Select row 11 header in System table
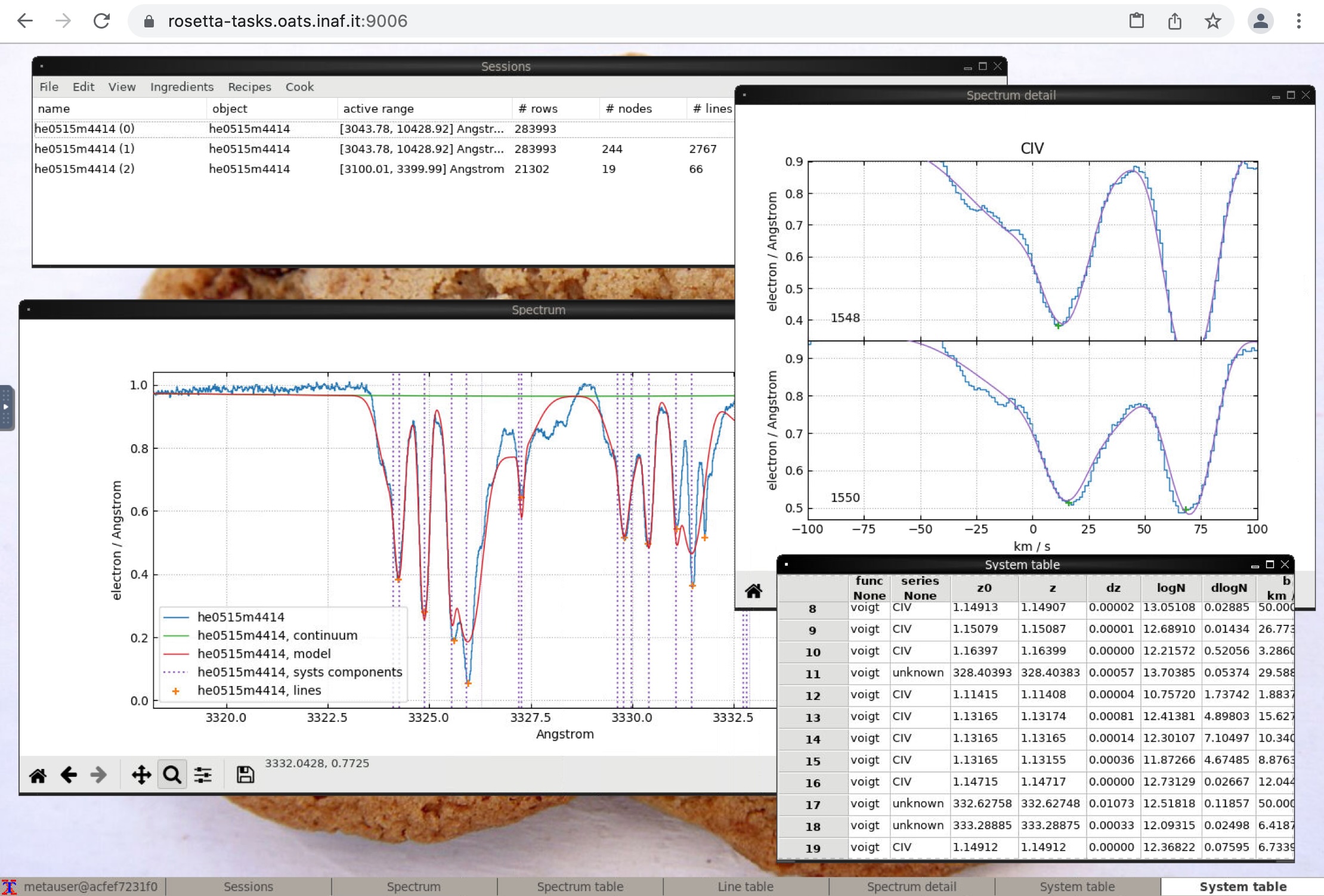 coord(812,674)
